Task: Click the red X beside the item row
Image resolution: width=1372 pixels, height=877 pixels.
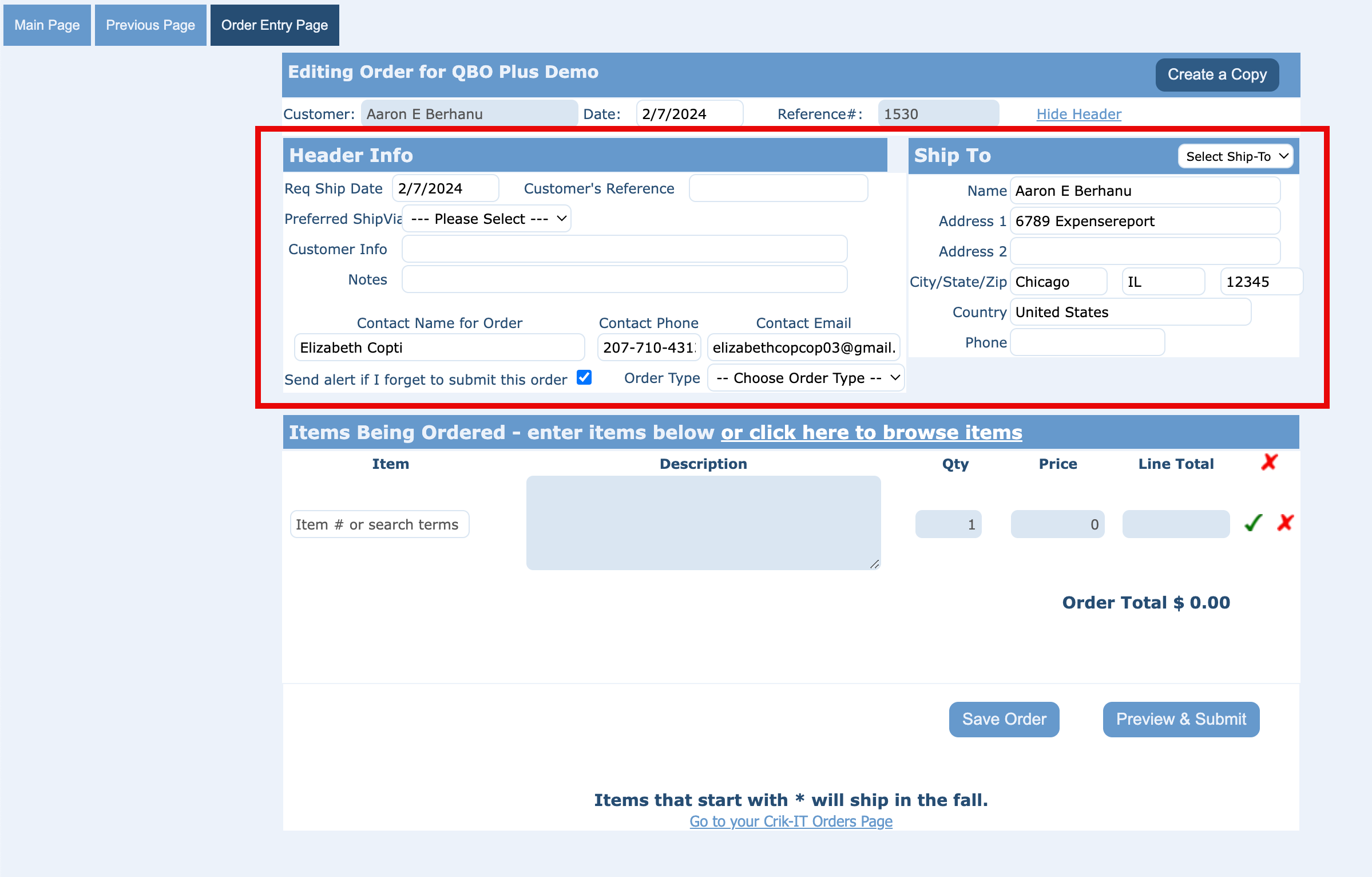Action: pyautogui.click(x=1285, y=523)
